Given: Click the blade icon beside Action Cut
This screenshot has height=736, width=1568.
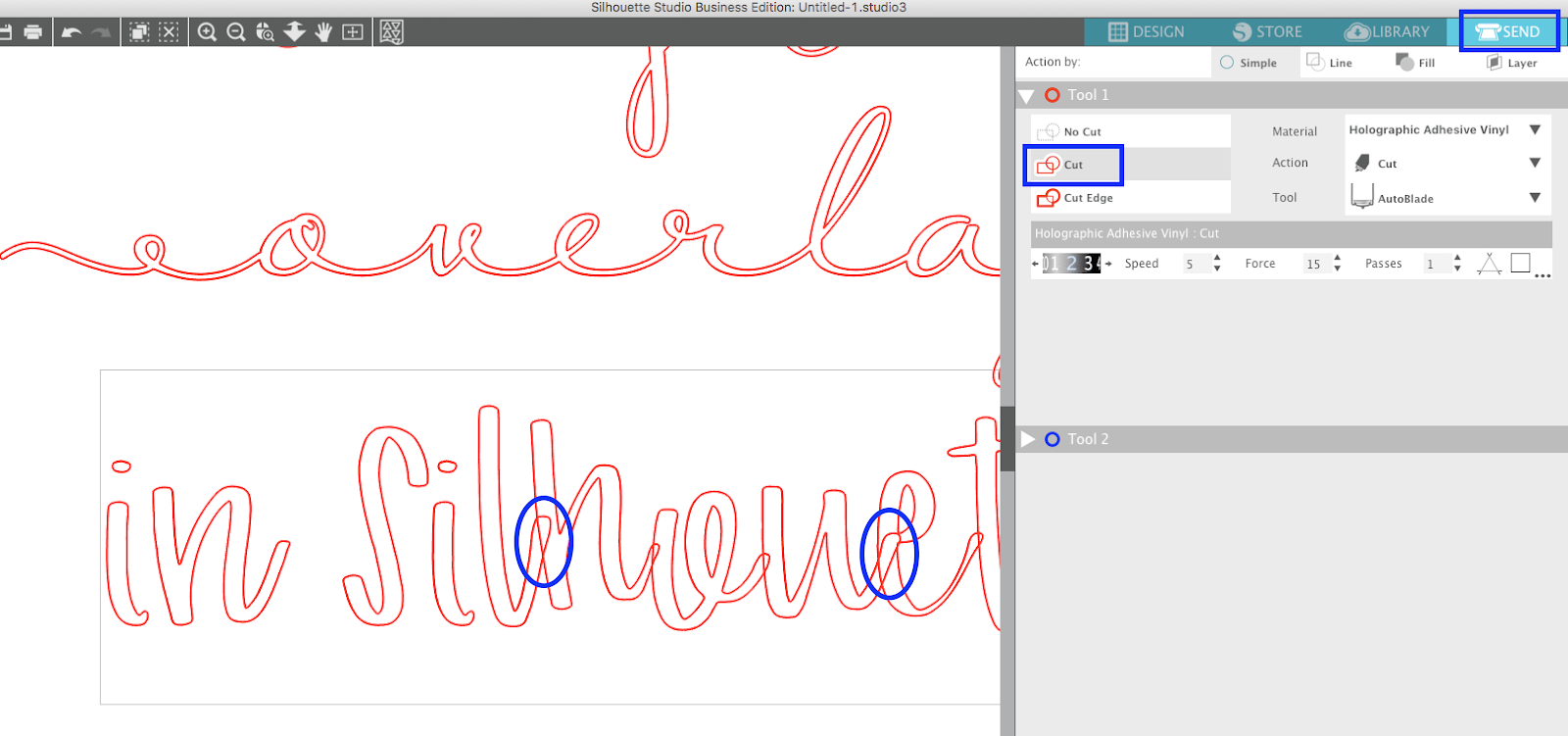Looking at the screenshot, I should coord(1362,163).
